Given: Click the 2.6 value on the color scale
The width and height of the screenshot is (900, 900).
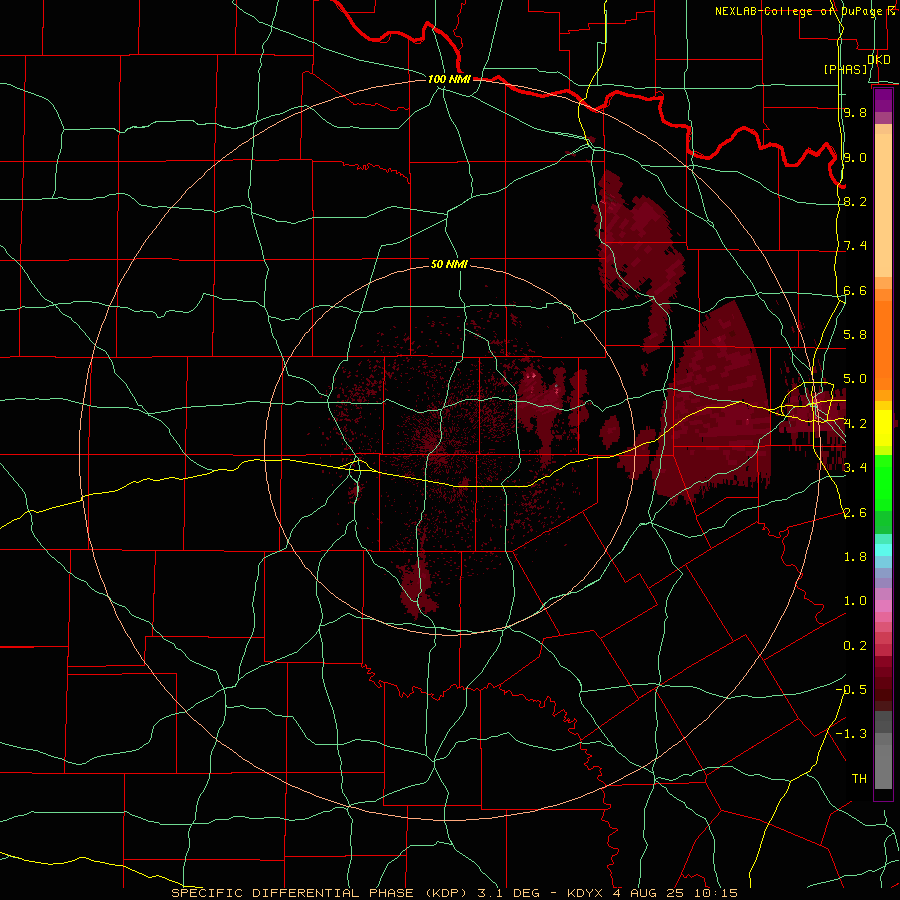Looking at the screenshot, I should point(855,512).
